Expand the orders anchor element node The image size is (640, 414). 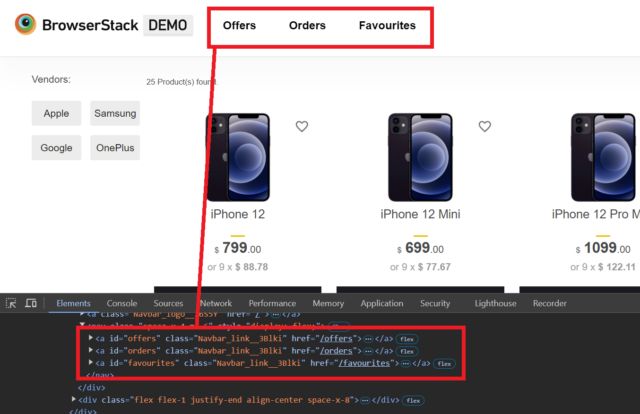(91, 350)
